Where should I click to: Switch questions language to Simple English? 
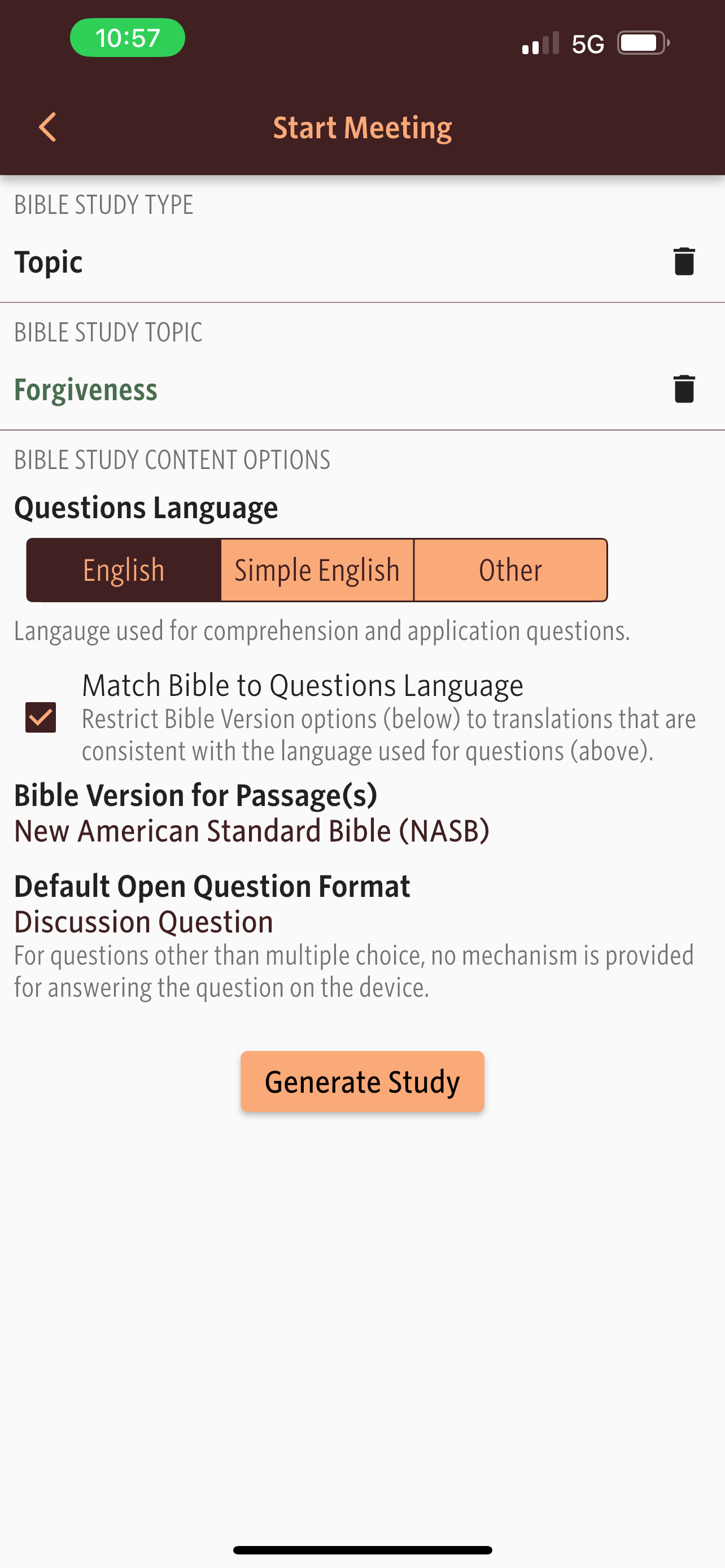317,570
